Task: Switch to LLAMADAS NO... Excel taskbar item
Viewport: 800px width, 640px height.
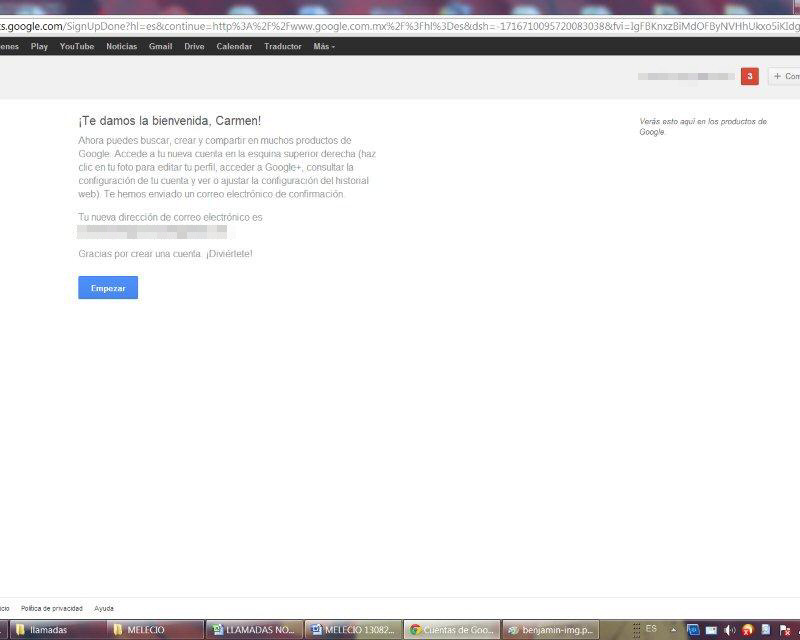Action: click(x=254, y=630)
